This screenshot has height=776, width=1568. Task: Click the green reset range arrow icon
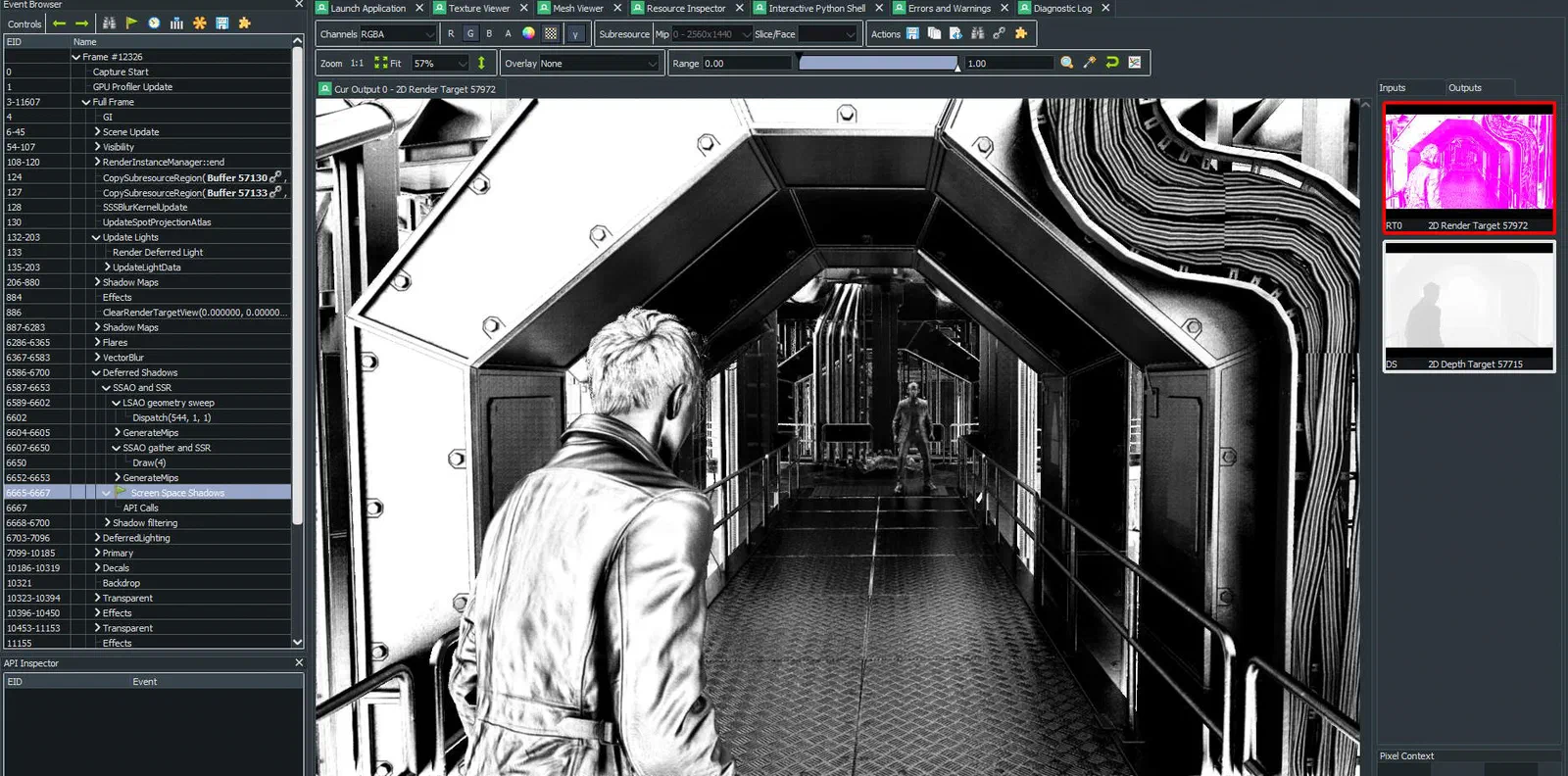[1111, 63]
